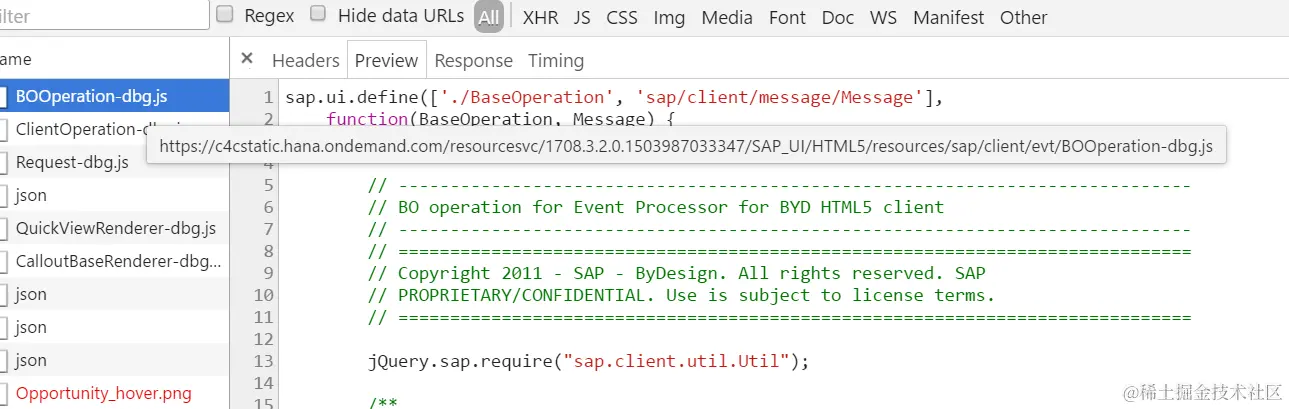1289x409 pixels.
Task: Click the file icon beside QuickViewRenderer-dbg.js
Action: (x=4, y=228)
